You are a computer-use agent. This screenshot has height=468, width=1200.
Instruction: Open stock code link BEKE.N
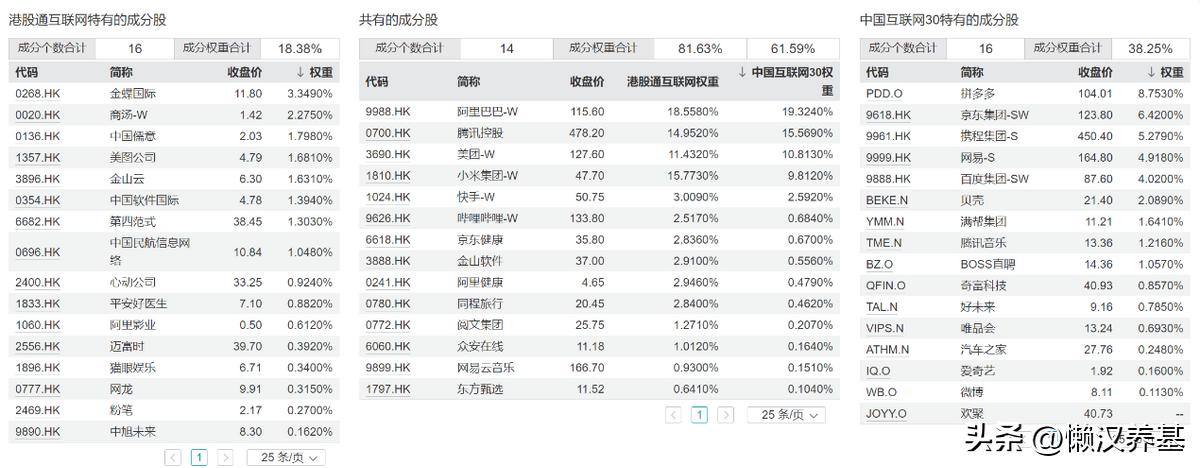tap(887, 200)
